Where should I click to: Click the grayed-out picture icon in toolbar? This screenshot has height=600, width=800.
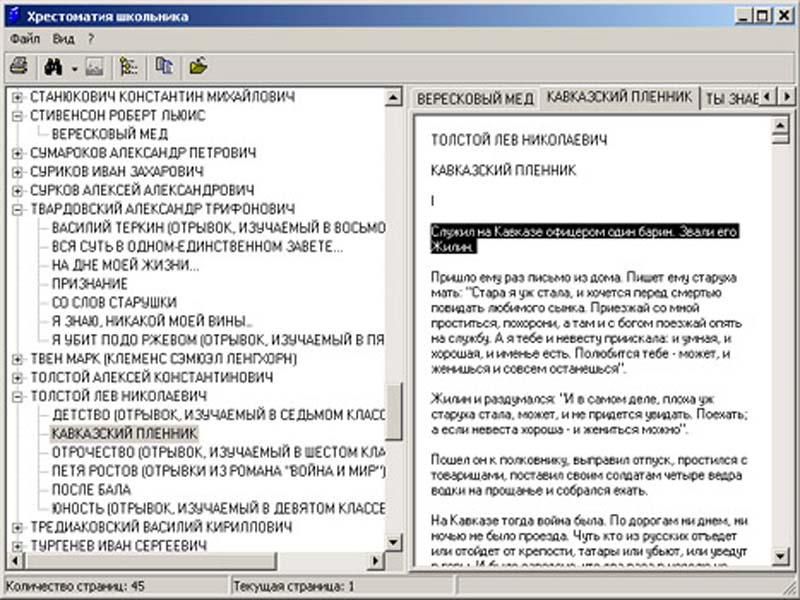pyautogui.click(x=93, y=67)
